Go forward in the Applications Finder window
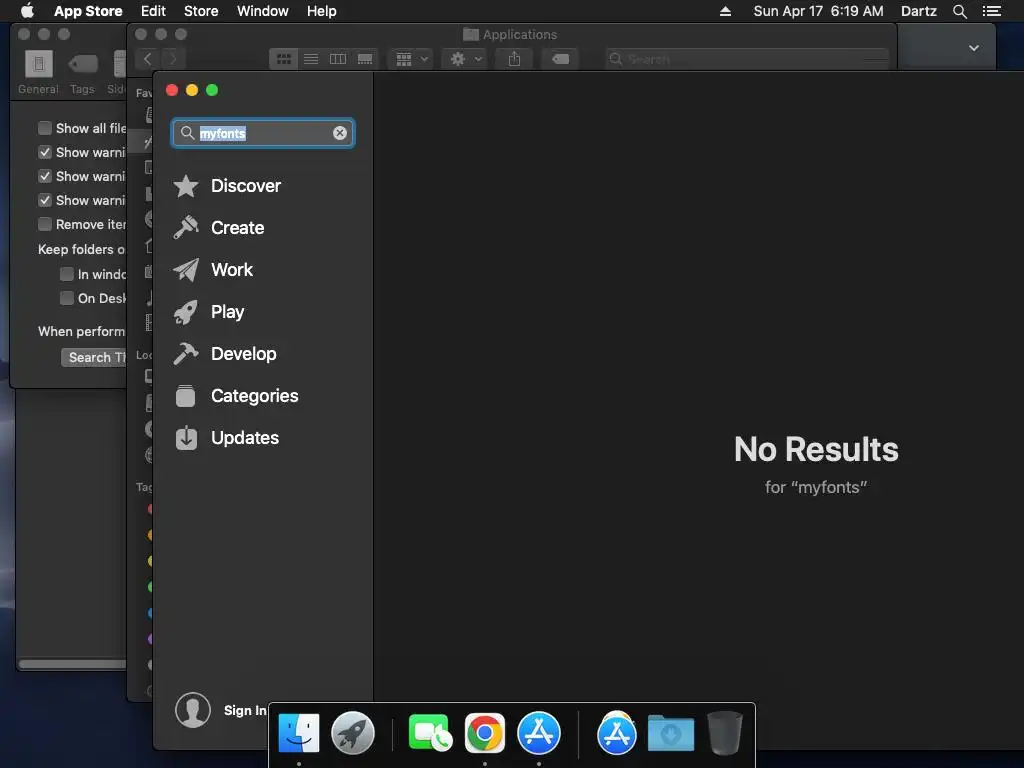1024x768 pixels. pyautogui.click(x=173, y=59)
